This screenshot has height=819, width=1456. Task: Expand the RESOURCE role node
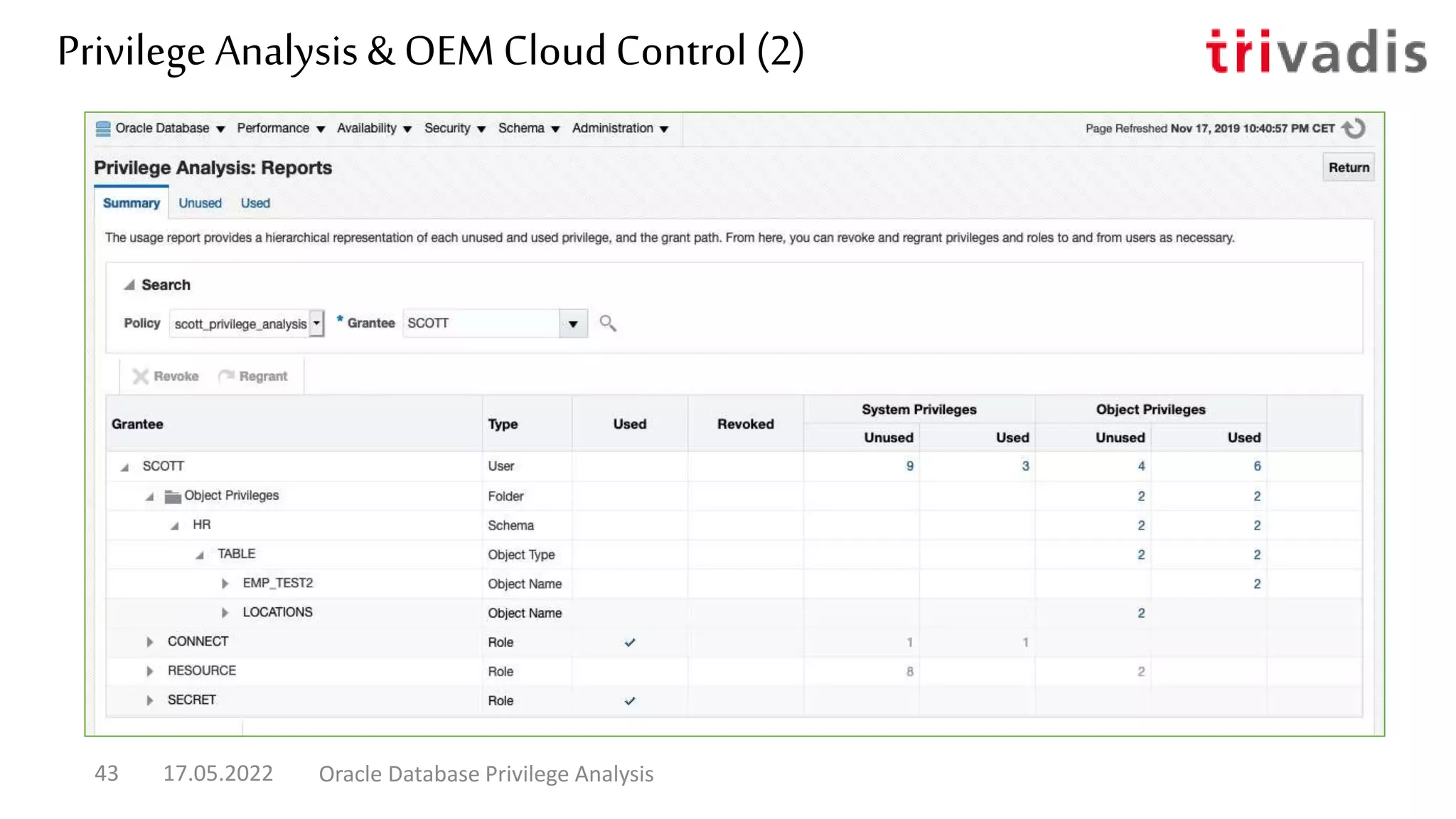coord(149,671)
